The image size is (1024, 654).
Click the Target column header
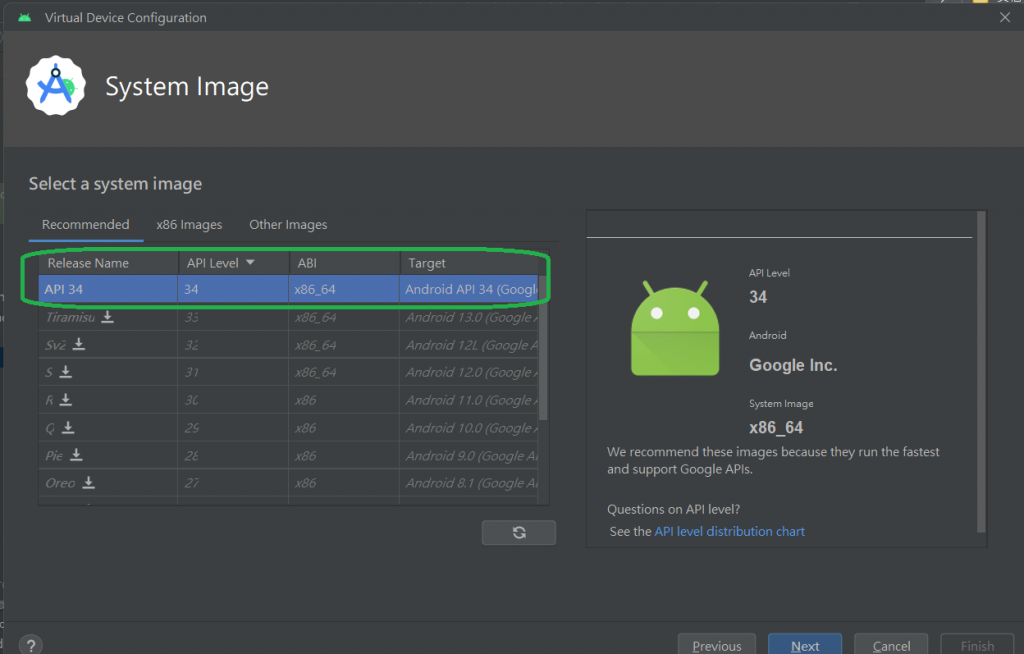(469, 263)
